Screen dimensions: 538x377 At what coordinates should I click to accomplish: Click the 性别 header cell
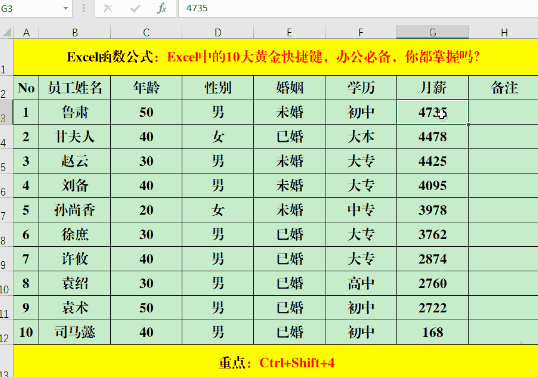click(218, 88)
